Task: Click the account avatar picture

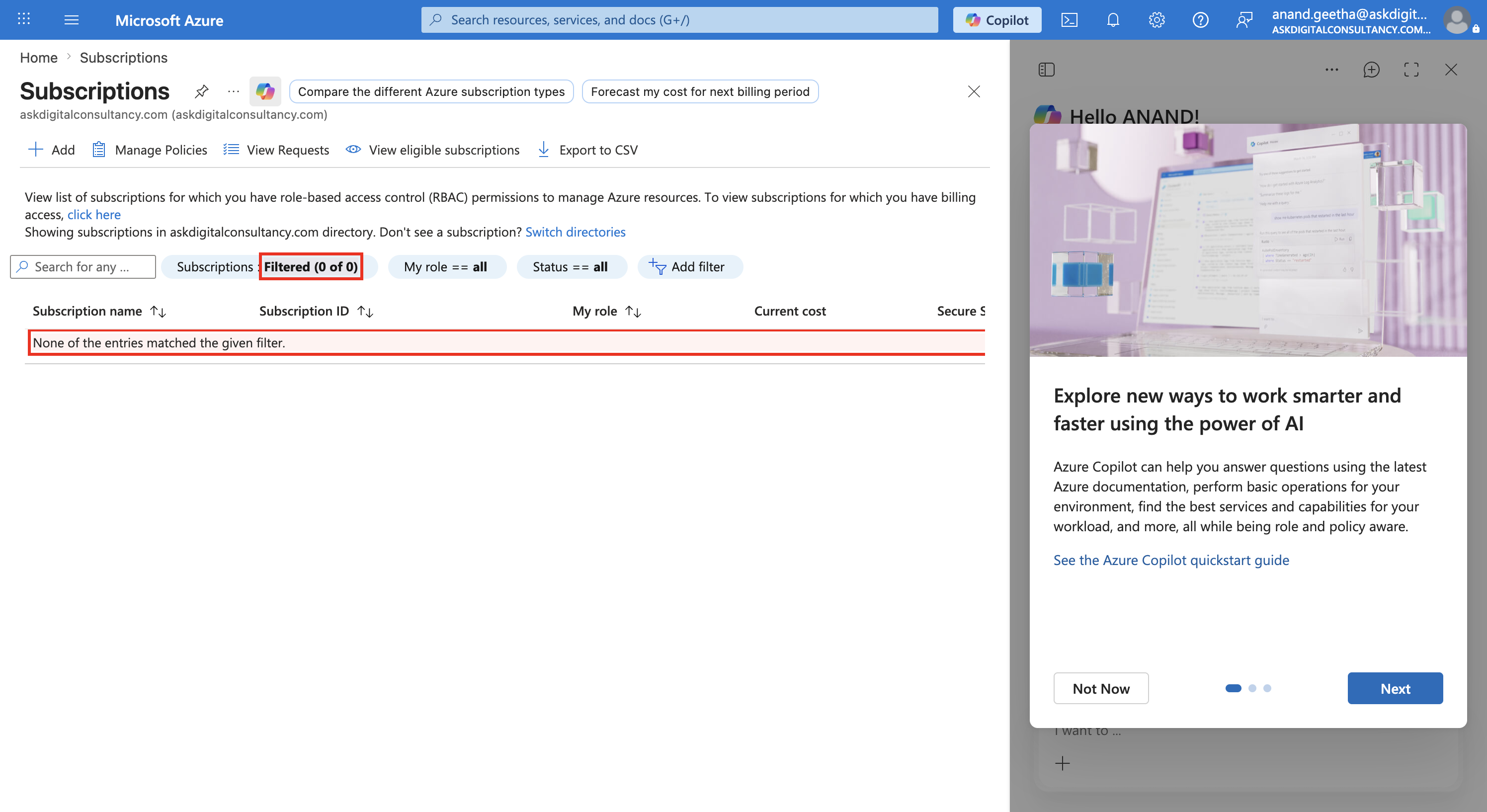Action: tap(1457, 20)
